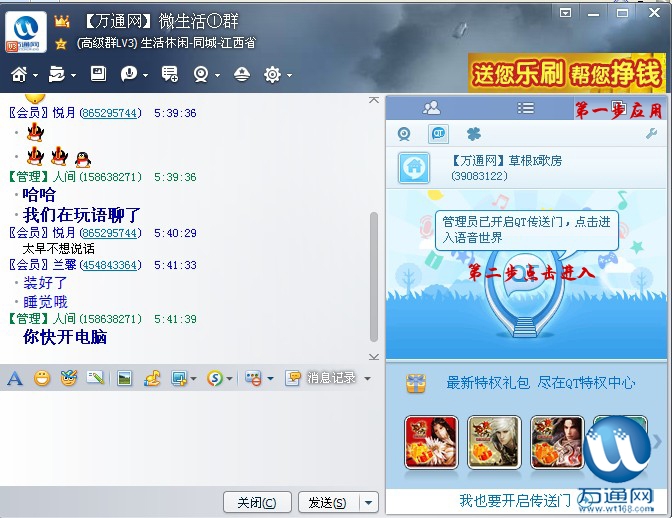Open 最新特权礼包 尽在QT特权中心 link
Viewport: 672px width, 518px height.
click(540, 383)
